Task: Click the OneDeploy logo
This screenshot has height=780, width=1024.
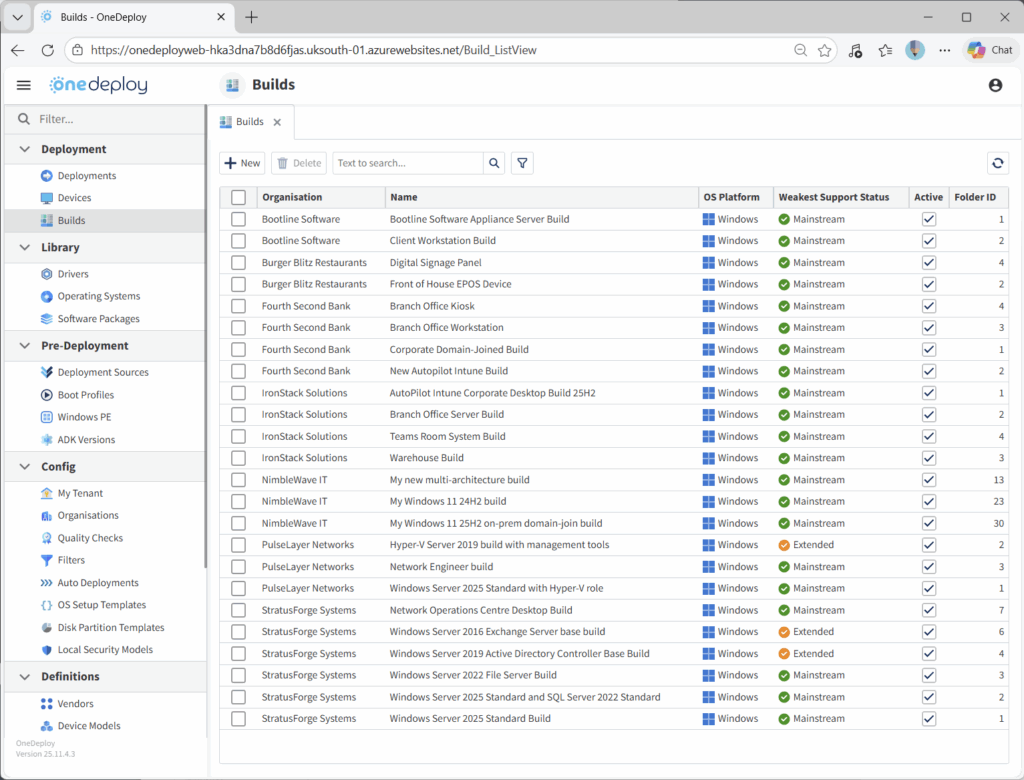Action: coord(99,85)
